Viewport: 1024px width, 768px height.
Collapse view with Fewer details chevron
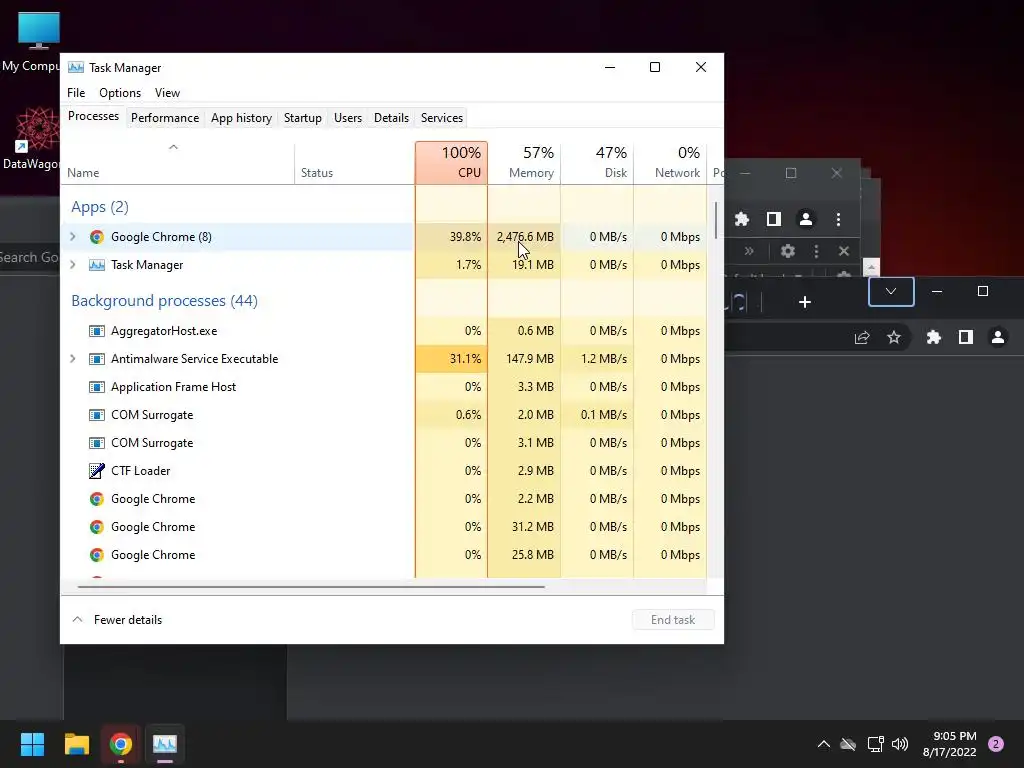(77, 619)
